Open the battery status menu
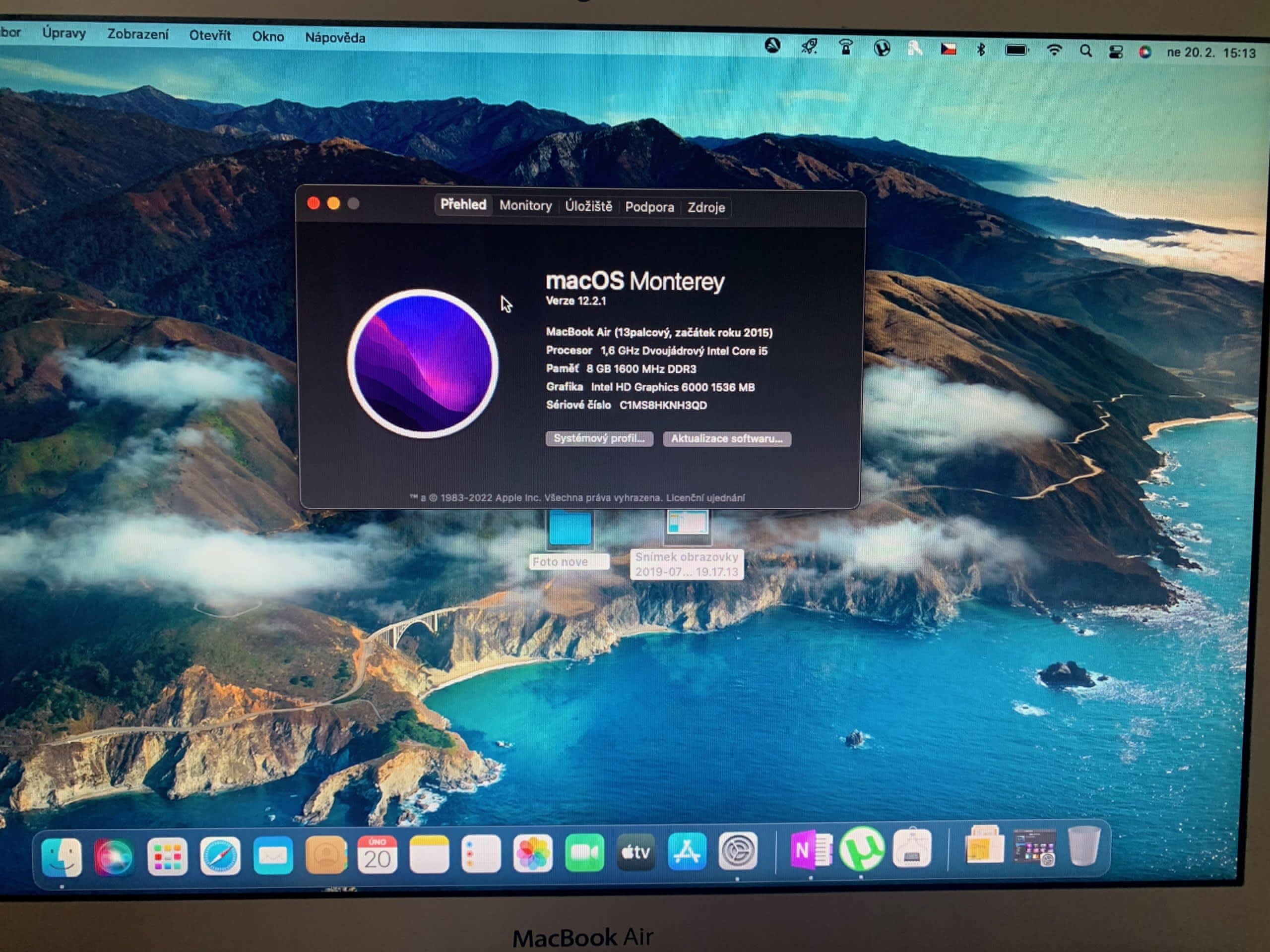The width and height of the screenshot is (1270, 952). (1016, 51)
